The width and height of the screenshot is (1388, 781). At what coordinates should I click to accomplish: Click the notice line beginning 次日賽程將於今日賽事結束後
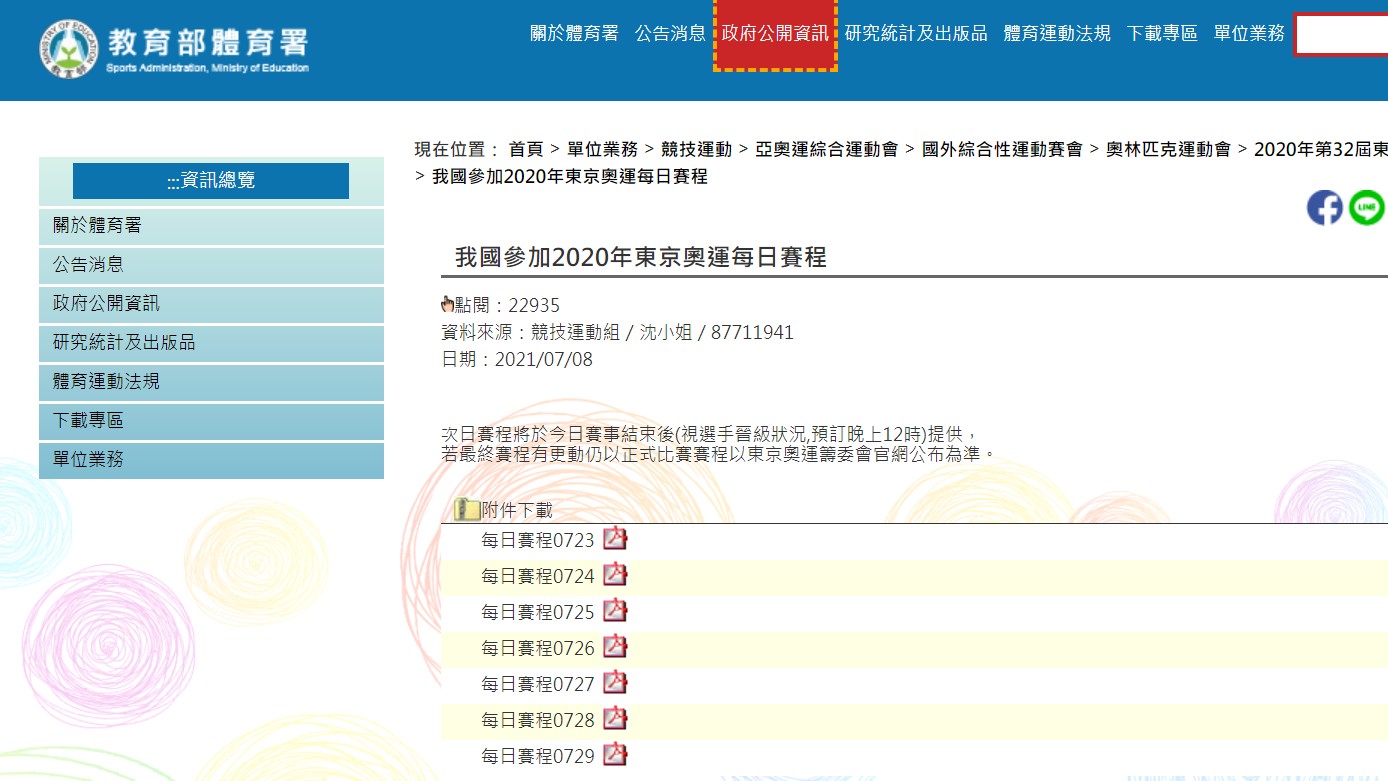point(709,435)
